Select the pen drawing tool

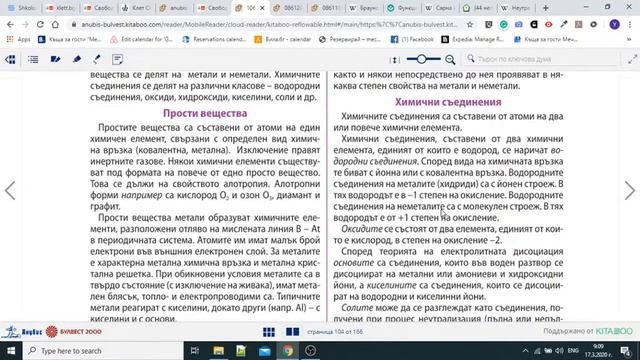tap(97, 60)
